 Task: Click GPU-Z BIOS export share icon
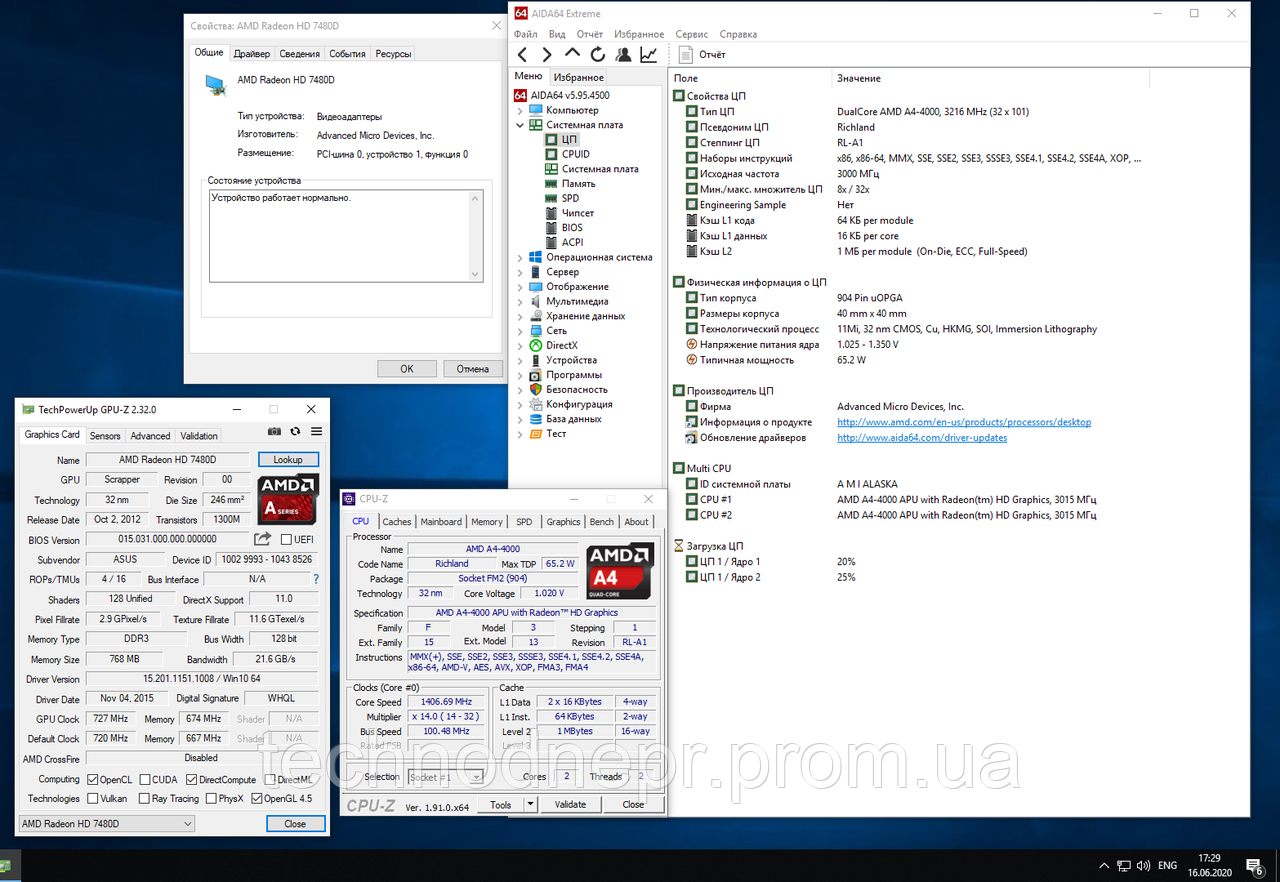click(262, 540)
